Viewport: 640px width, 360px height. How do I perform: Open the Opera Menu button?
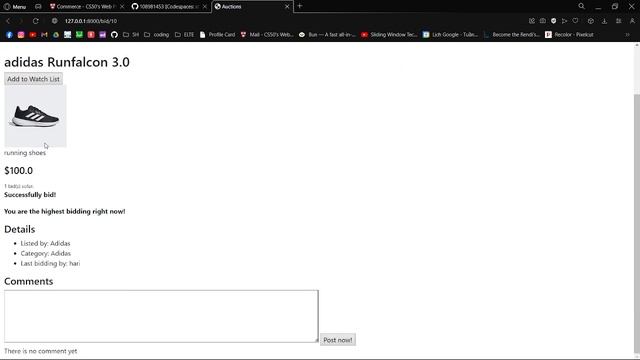(x=15, y=7)
